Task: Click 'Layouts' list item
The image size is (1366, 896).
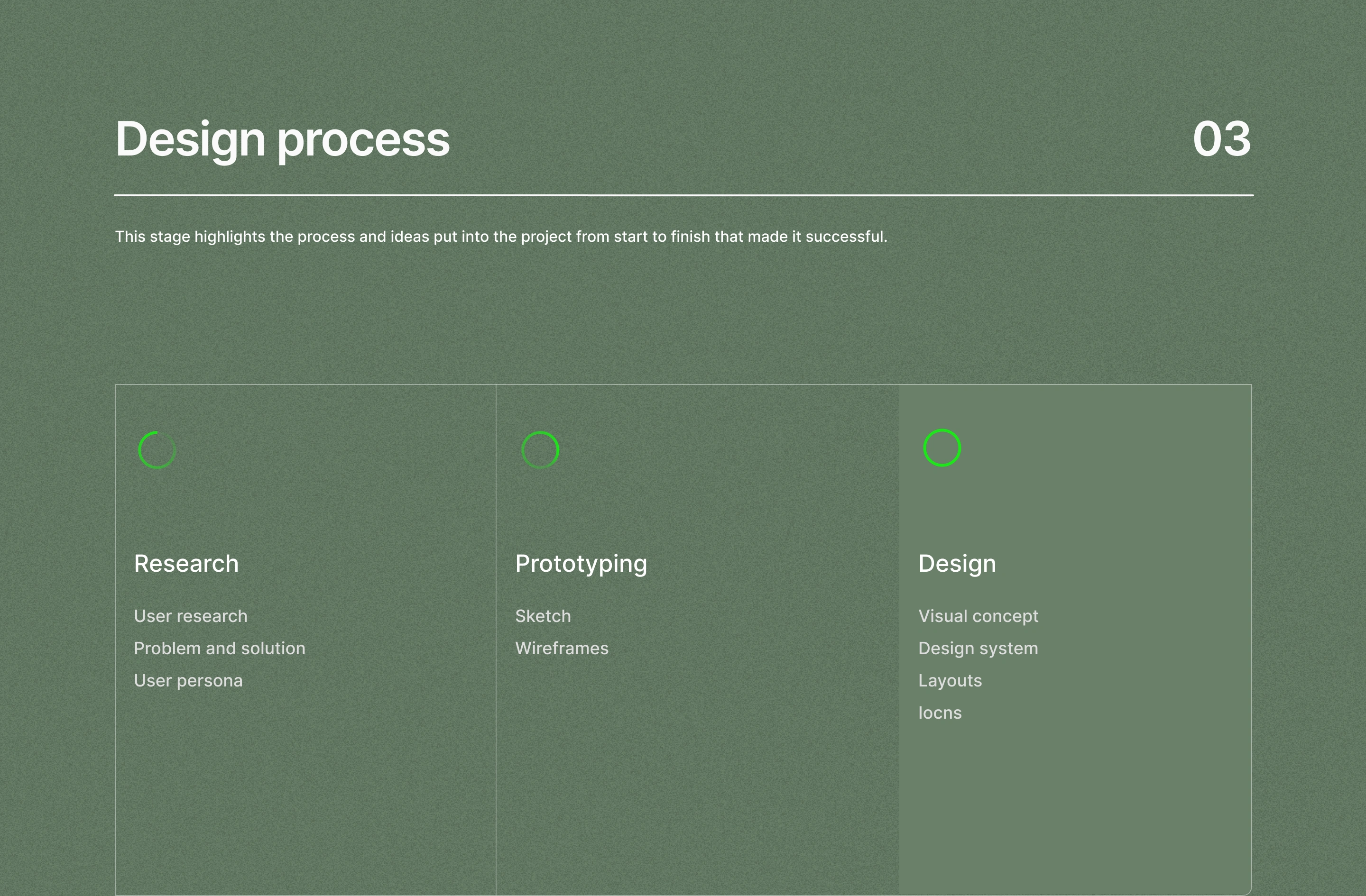Action: (x=950, y=681)
